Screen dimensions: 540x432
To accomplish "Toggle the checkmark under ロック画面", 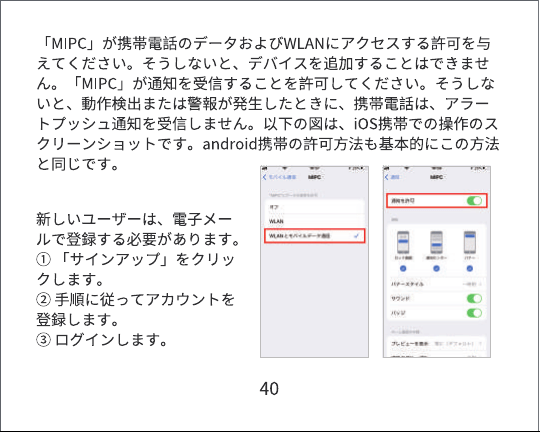I will (x=403, y=269).
